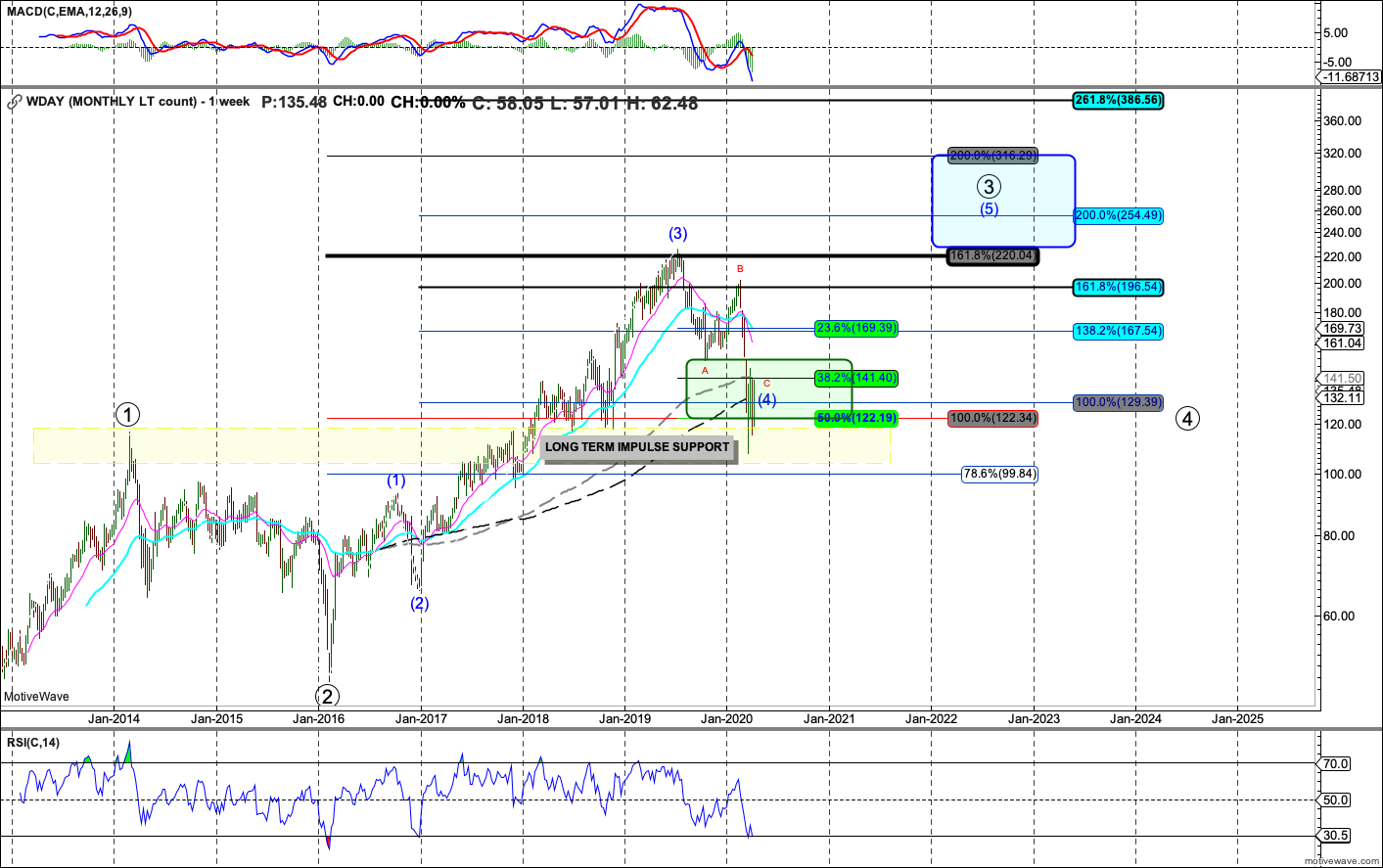
Task: Click the -11.68713 MACD value marker
Action: [1351, 76]
